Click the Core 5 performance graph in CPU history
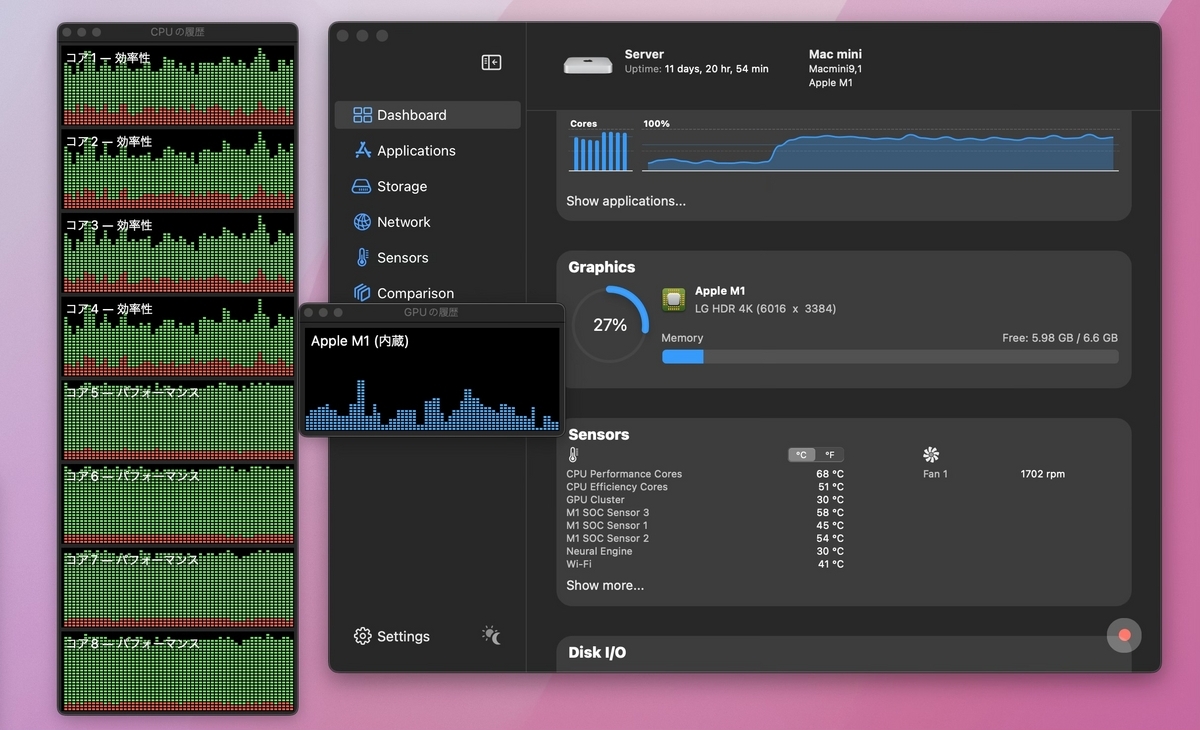This screenshot has width=1200, height=730. (178, 421)
